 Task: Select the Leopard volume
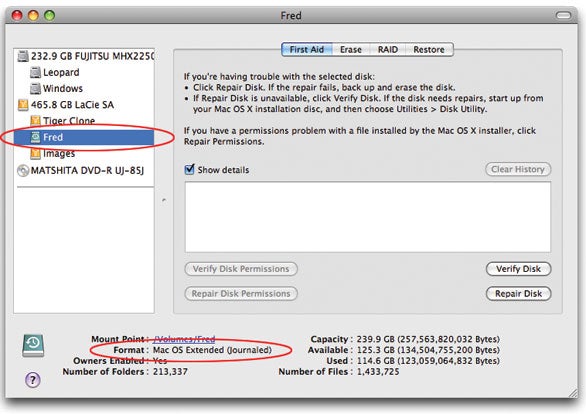[x=85, y=72]
